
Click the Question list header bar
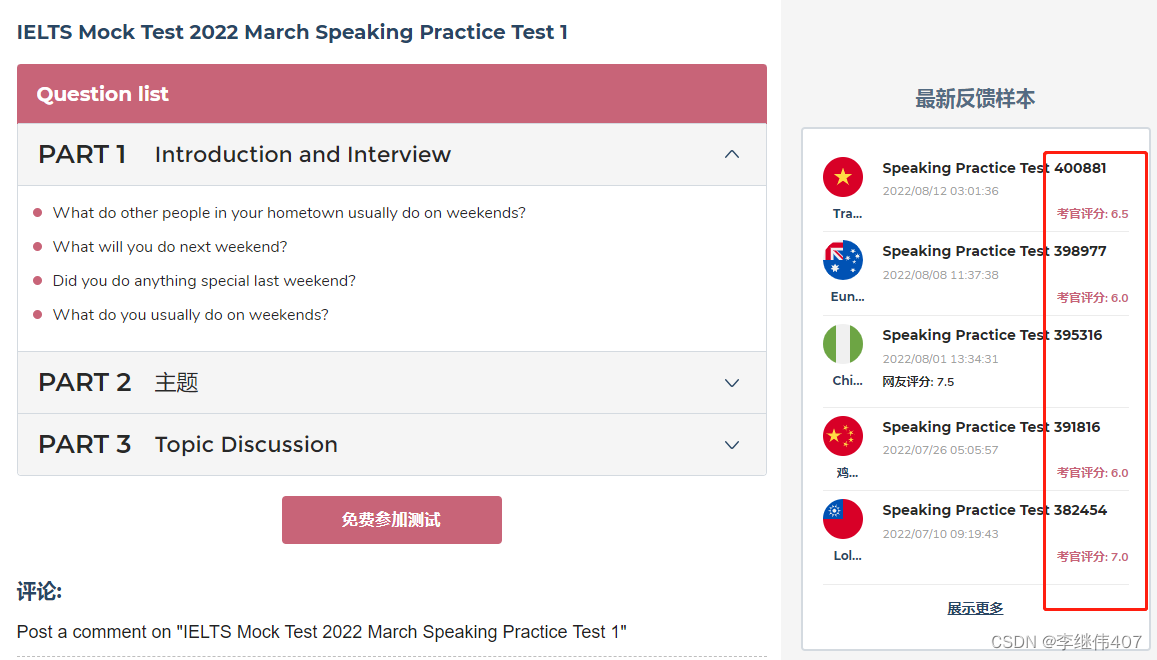(392, 94)
